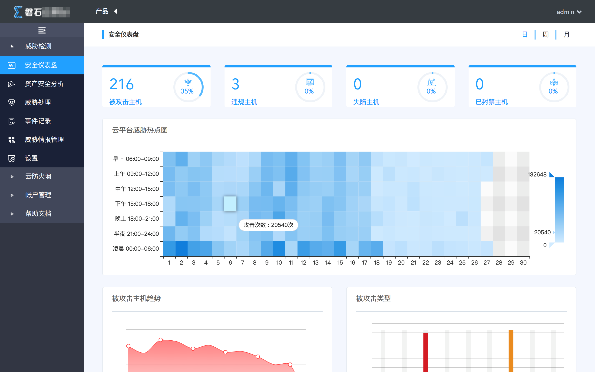Click day 15 label on heatmap axis

click(340, 263)
